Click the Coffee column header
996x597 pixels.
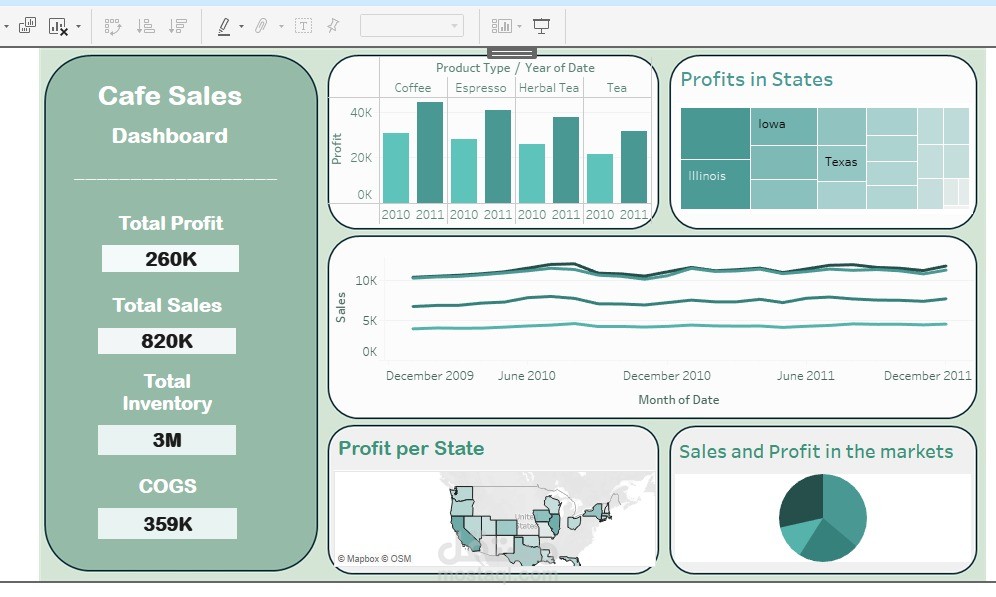[x=413, y=88]
